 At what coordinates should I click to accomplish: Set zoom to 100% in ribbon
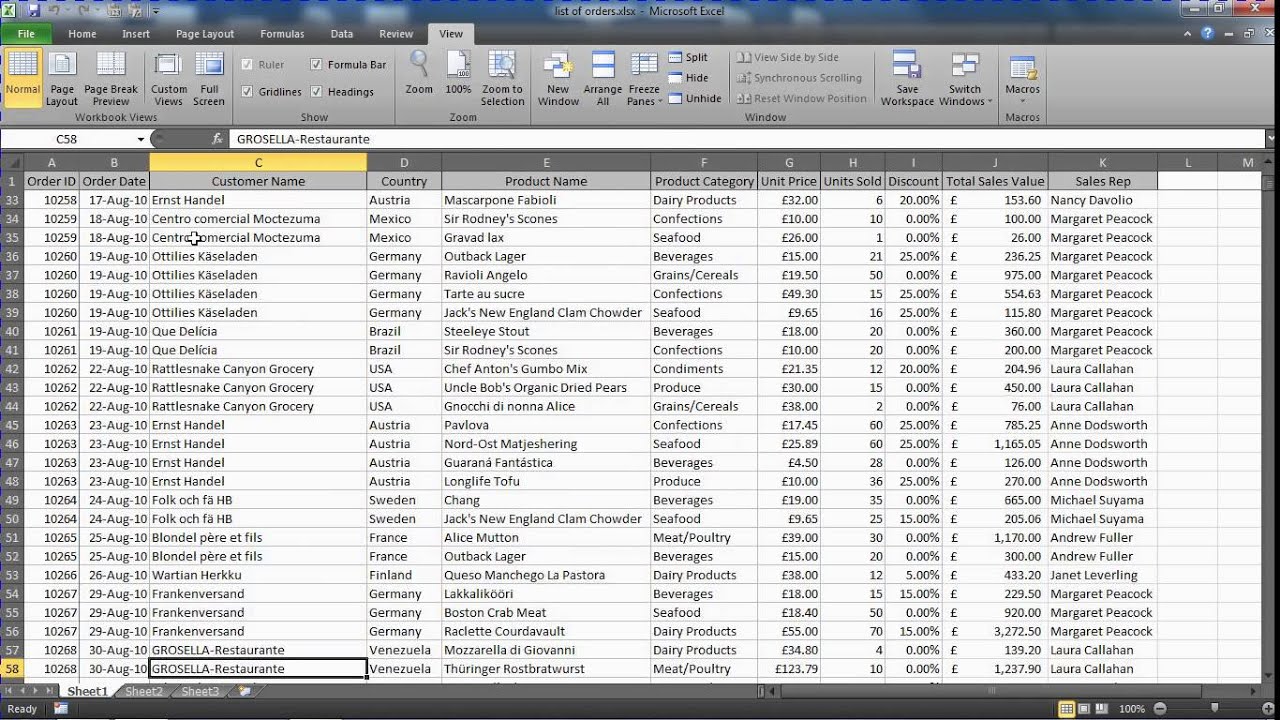[458, 73]
